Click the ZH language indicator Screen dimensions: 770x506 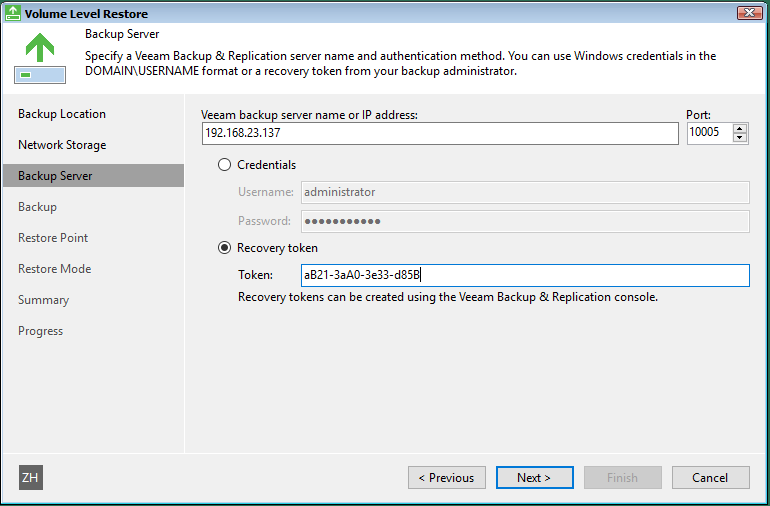pos(30,477)
